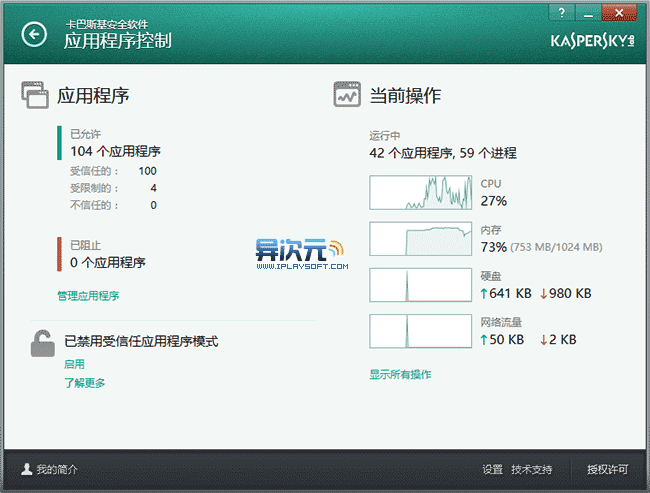Open 我的简介 profile link
The image size is (650, 493).
pyautogui.click(x=57, y=469)
